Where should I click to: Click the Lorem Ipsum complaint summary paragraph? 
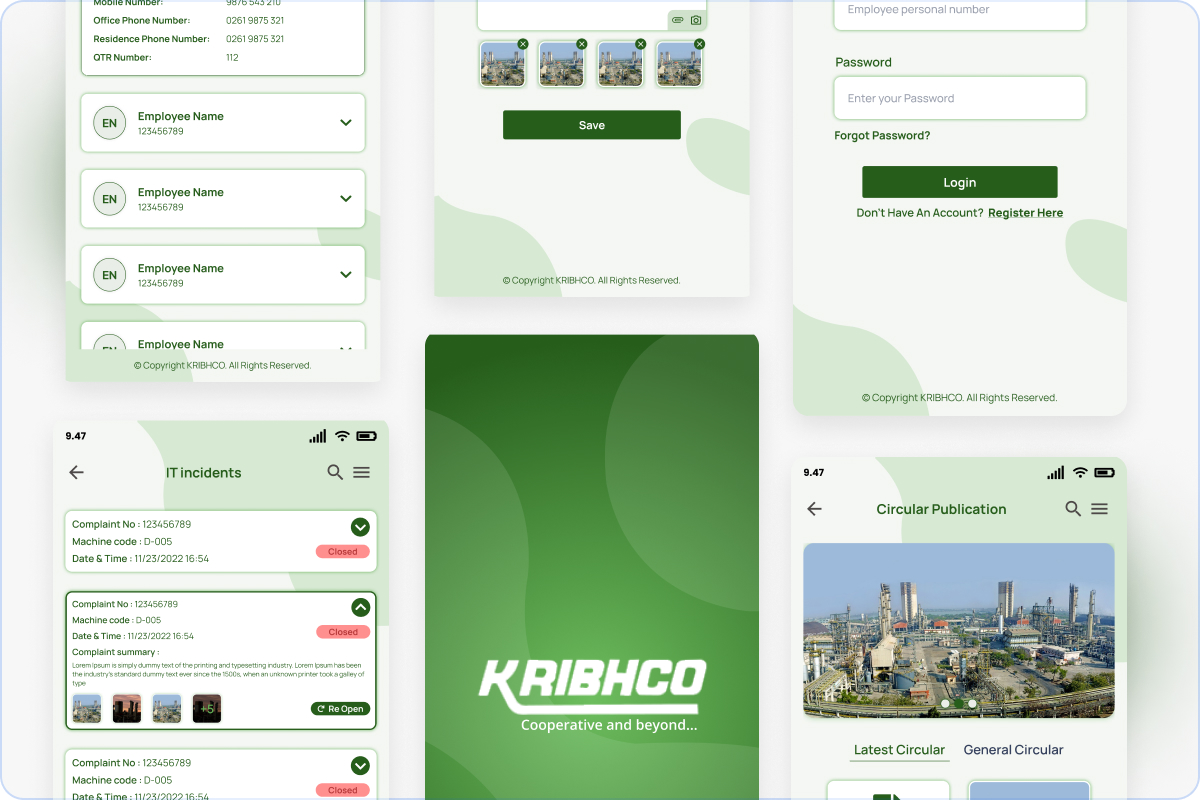pyautogui.click(x=219, y=674)
